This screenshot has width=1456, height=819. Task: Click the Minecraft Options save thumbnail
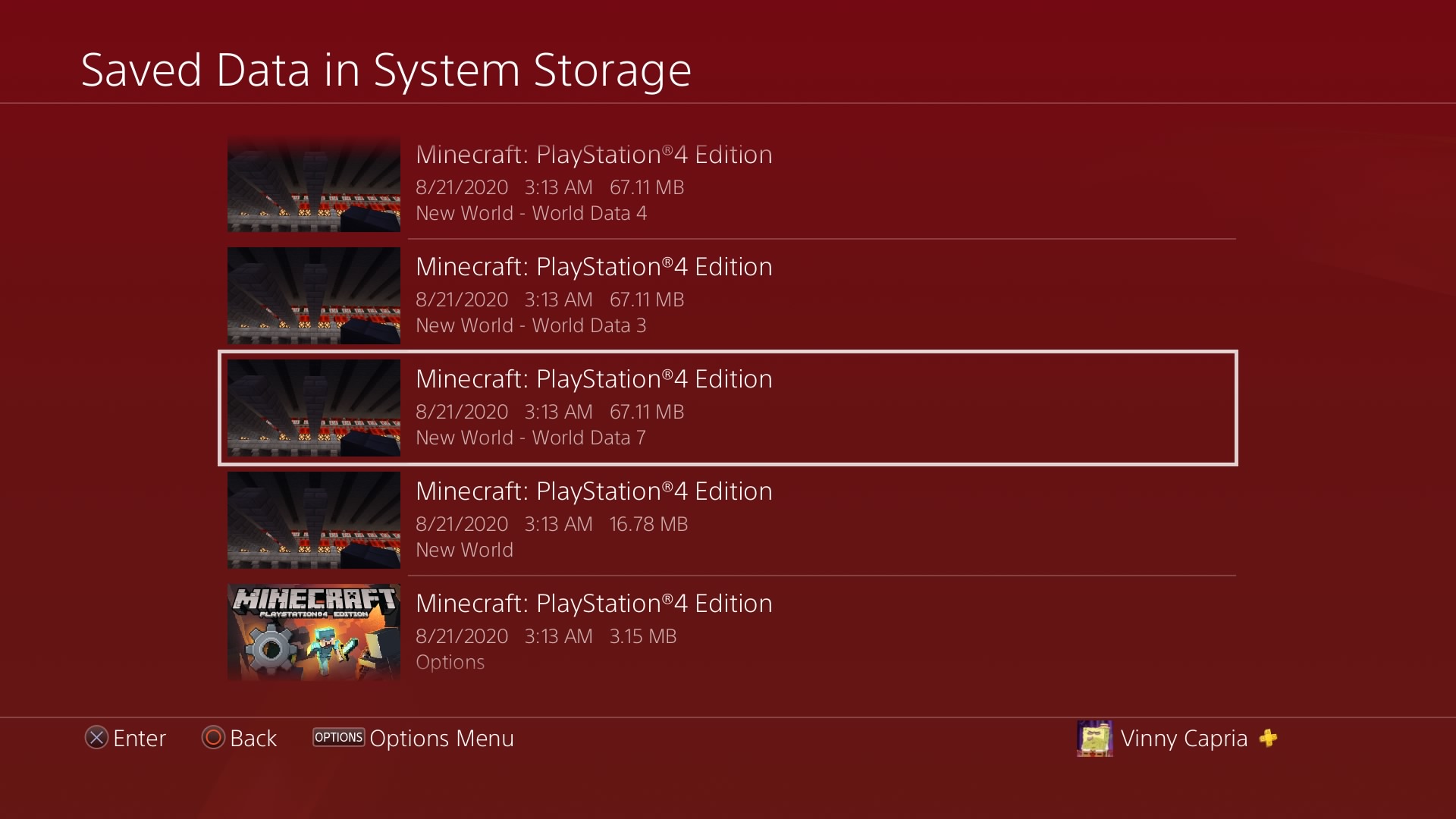pyautogui.click(x=314, y=632)
